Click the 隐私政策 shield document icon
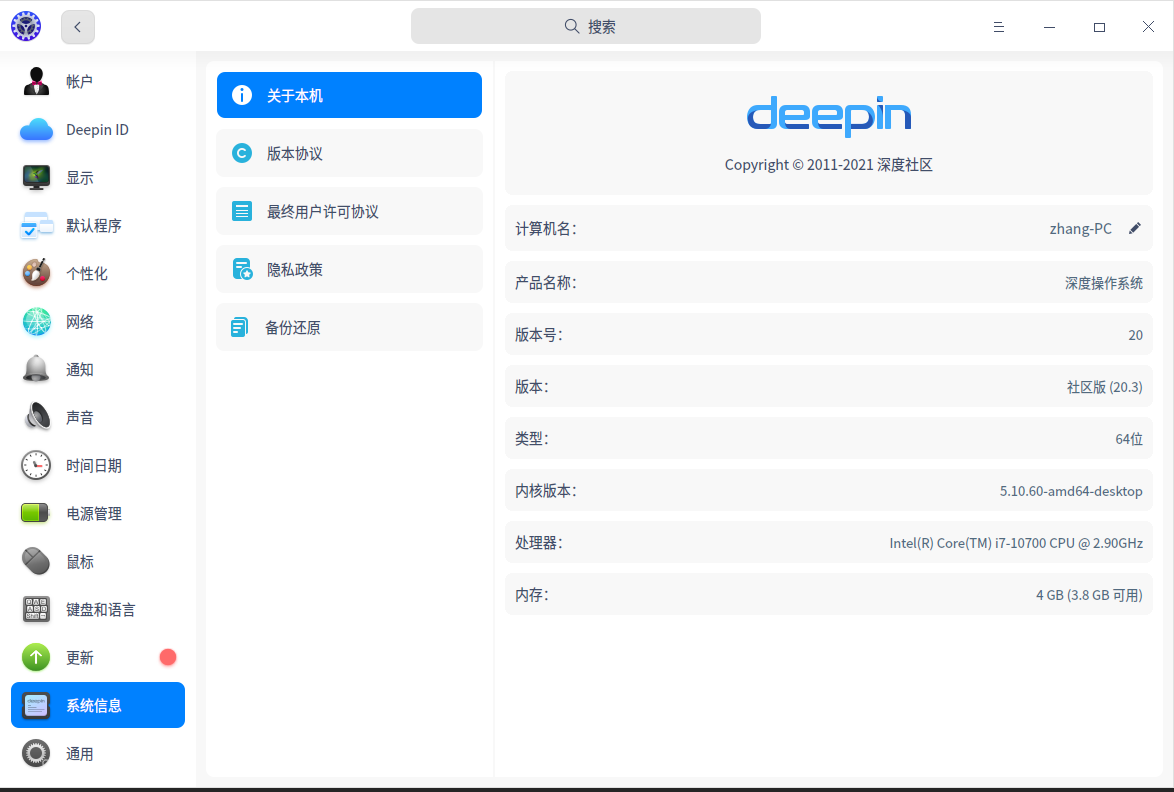This screenshot has width=1174, height=792. [x=242, y=269]
